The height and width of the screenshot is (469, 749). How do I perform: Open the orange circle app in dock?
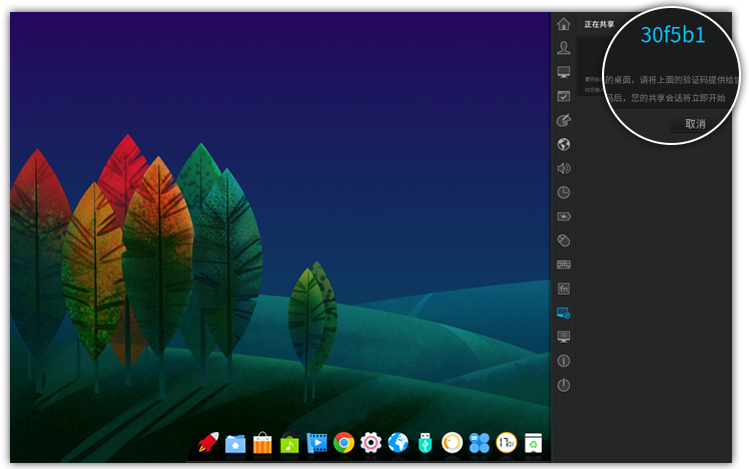[x=452, y=443]
